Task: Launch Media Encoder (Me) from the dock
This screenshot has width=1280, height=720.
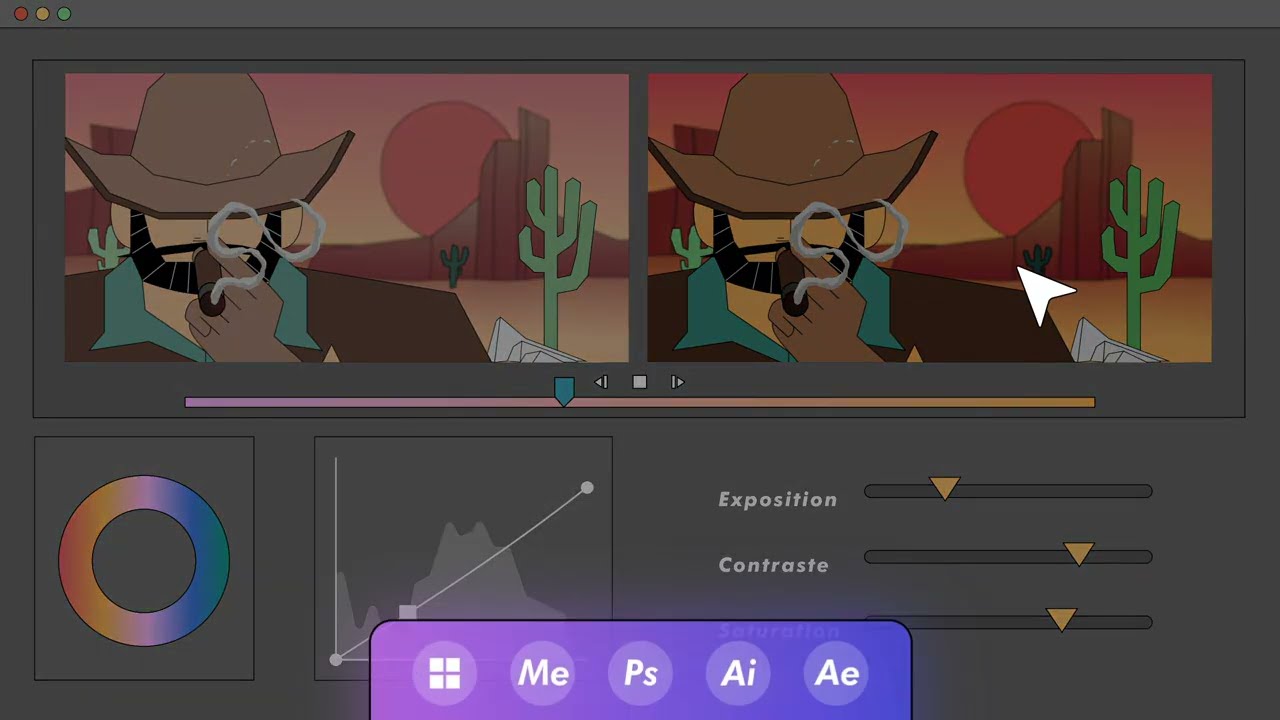Action: 542,673
